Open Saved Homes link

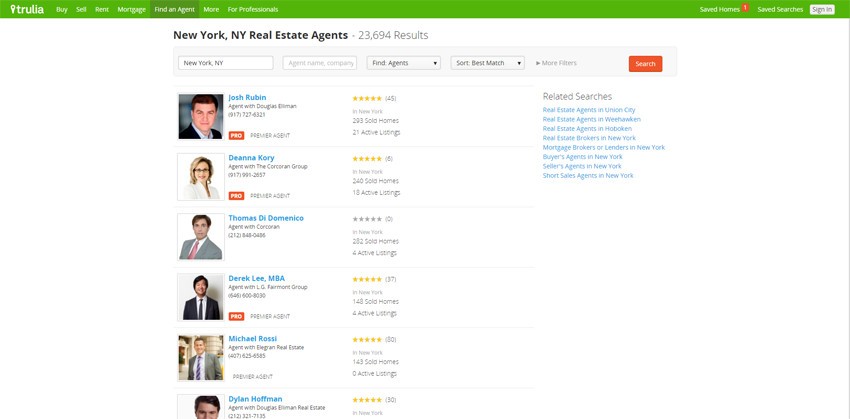(x=719, y=9)
